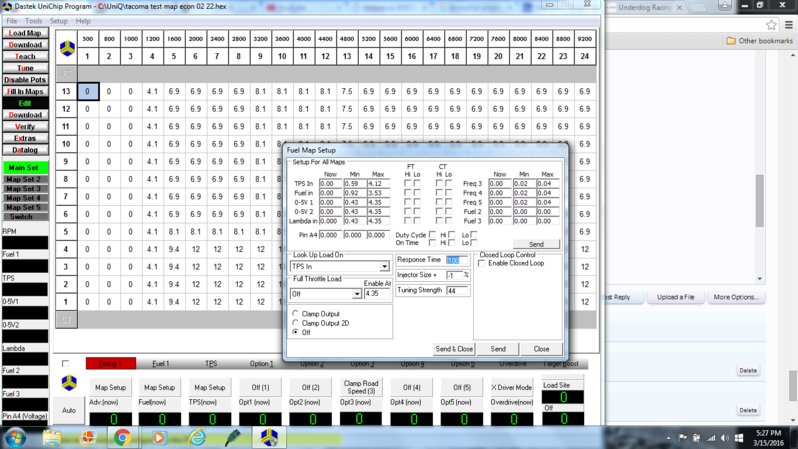Click the Dastek UniChip title bar icon
This screenshot has width=798, height=449.
[x=7, y=7]
